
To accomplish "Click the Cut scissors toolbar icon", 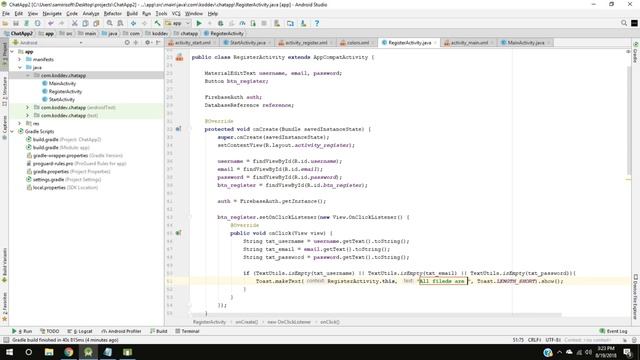I will 74,23.
